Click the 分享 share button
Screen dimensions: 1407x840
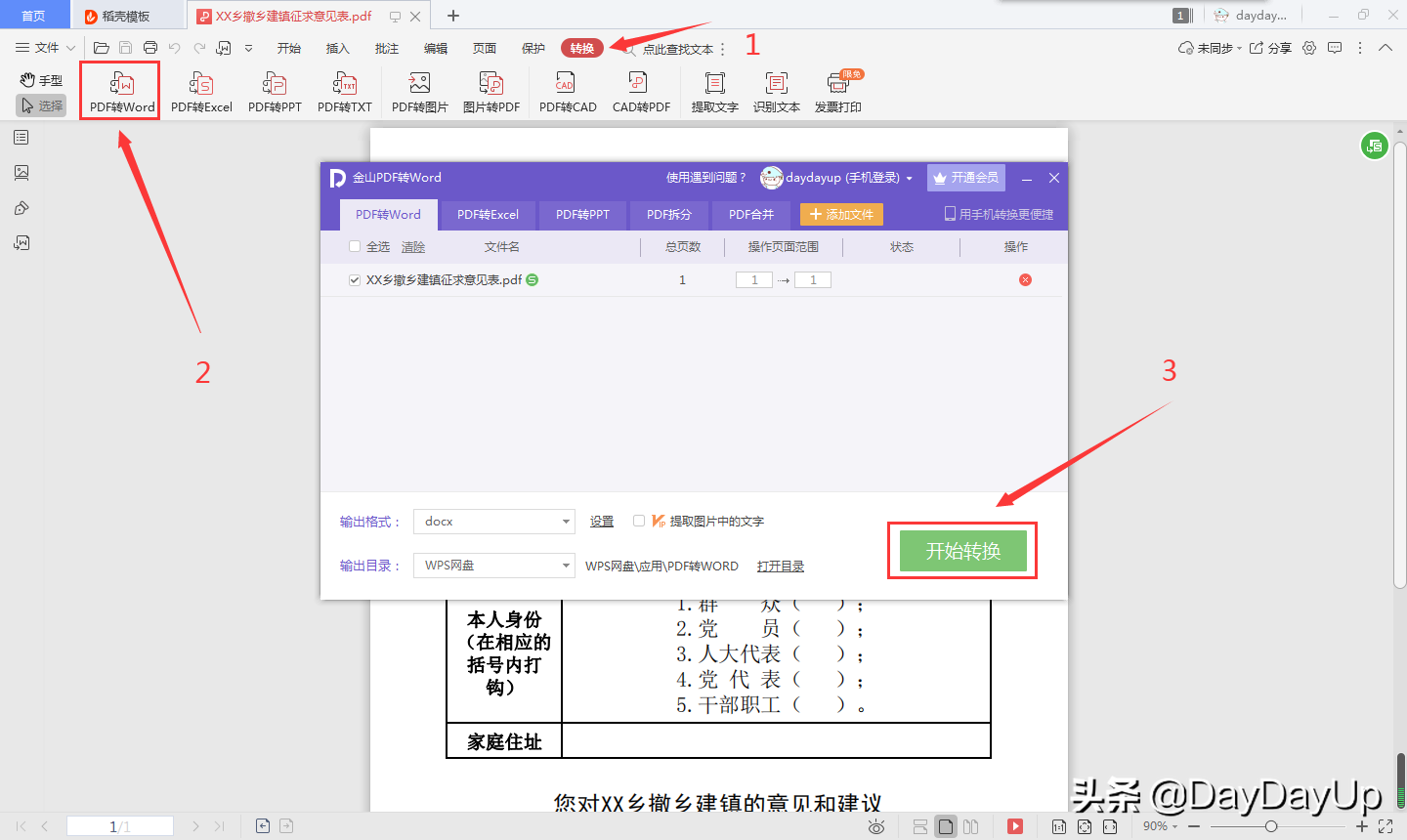pos(1270,47)
